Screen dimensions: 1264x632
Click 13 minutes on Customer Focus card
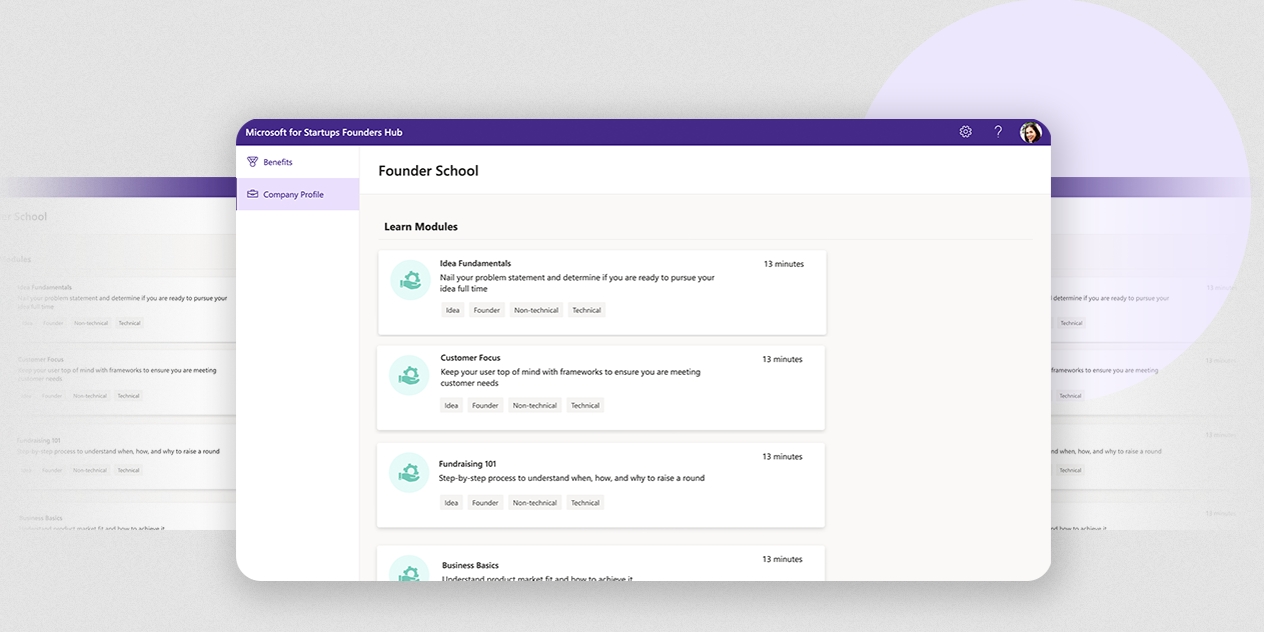pos(783,359)
